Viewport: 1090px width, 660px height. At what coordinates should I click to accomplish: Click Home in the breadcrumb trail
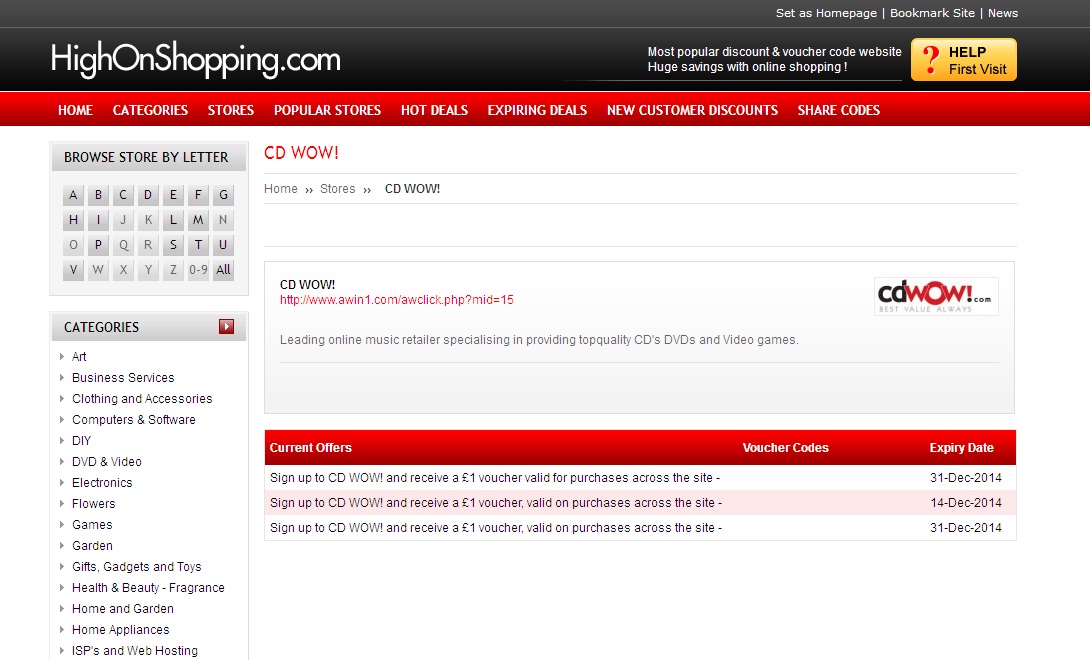point(281,188)
